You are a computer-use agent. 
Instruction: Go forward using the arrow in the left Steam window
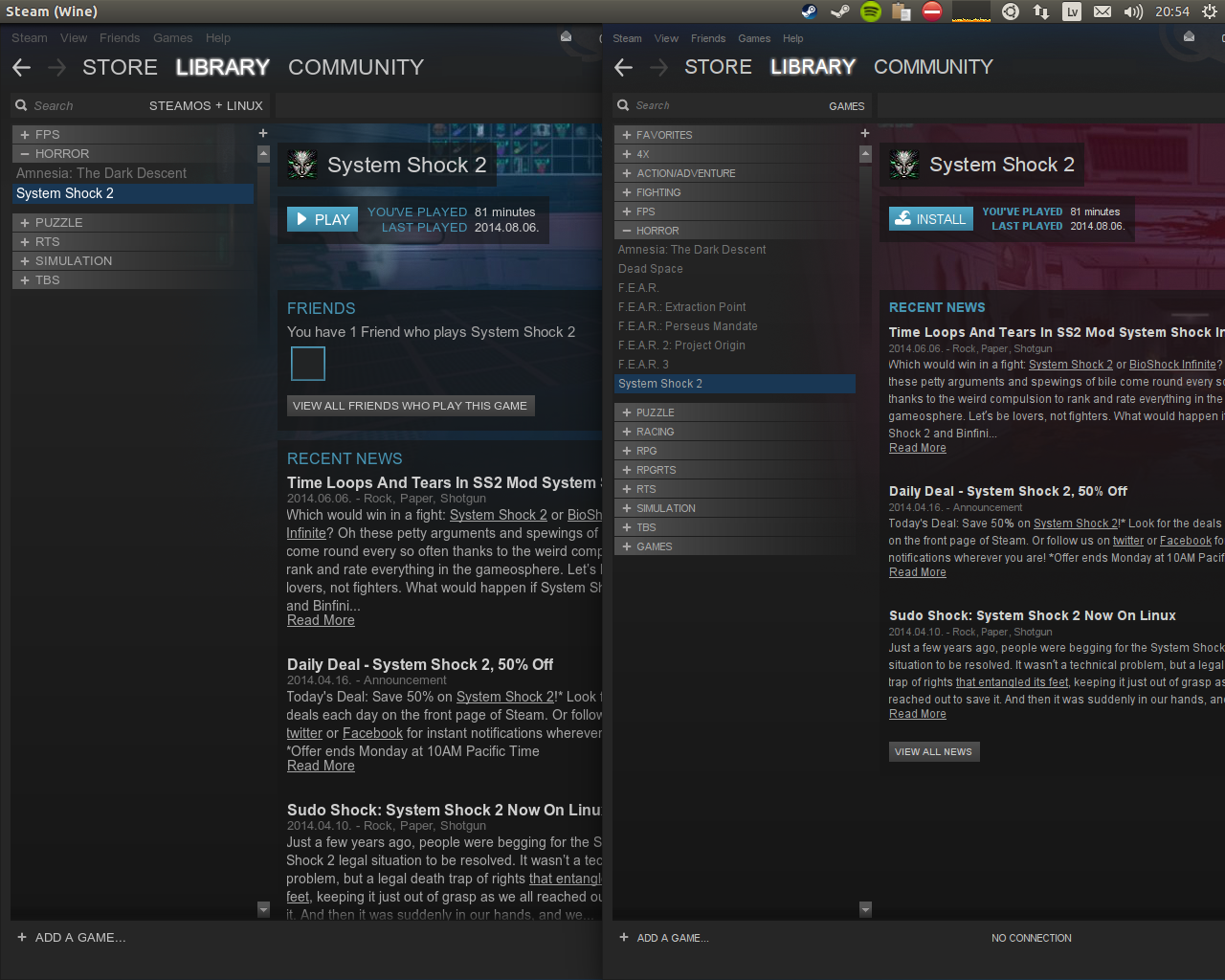click(x=56, y=67)
